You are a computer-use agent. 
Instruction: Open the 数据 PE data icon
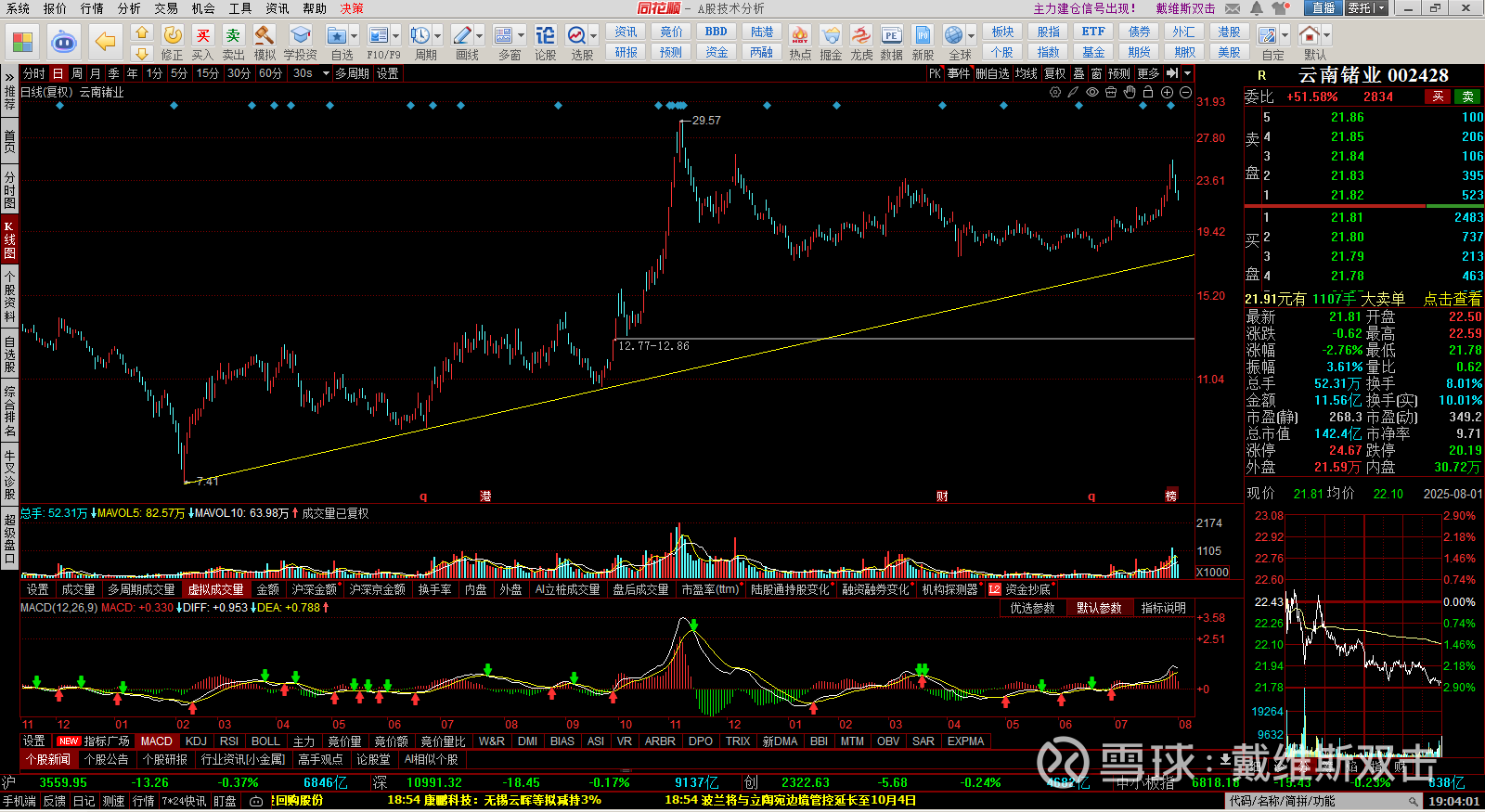point(891,35)
